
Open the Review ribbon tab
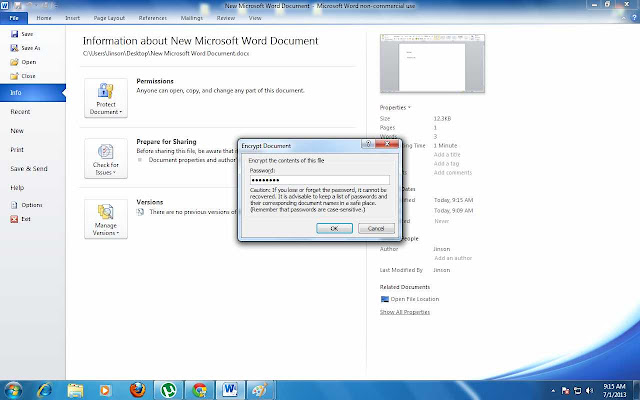(226, 18)
